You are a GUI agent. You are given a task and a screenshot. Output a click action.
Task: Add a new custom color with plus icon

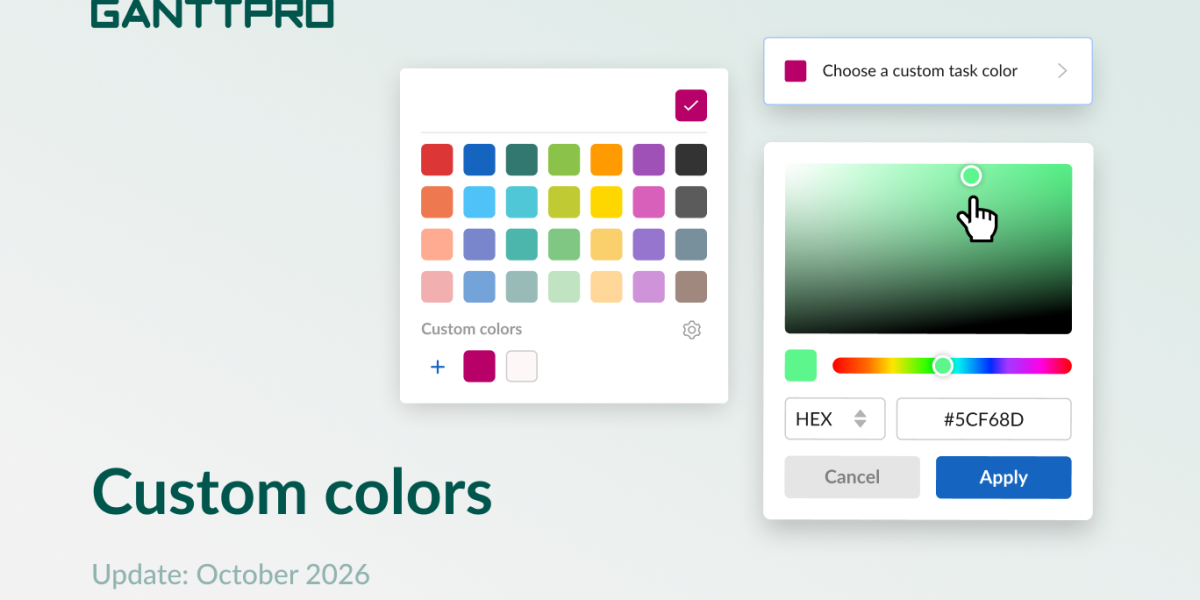pyautogui.click(x=437, y=367)
